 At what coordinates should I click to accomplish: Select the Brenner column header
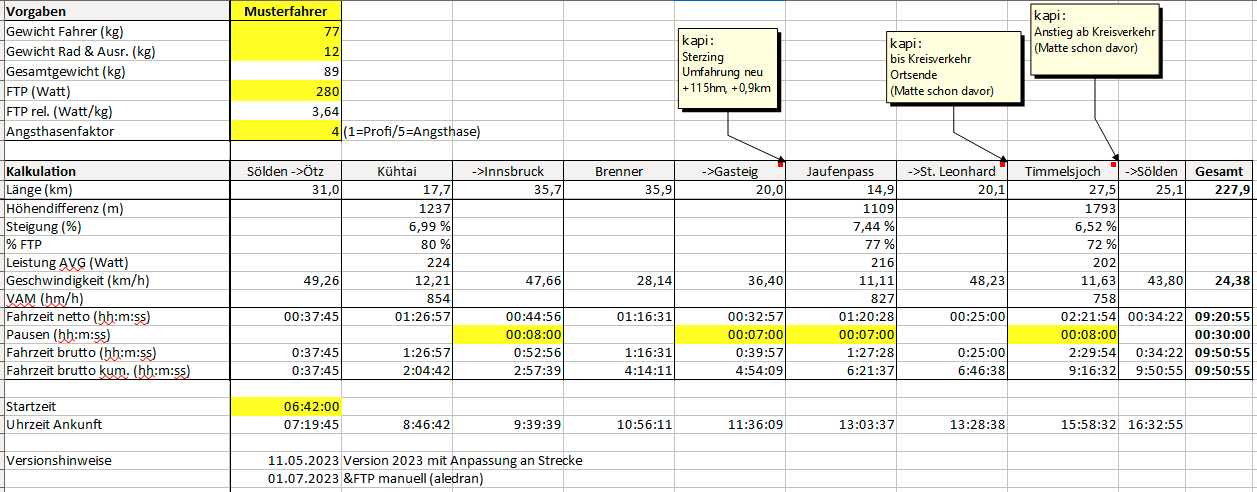pos(619,171)
